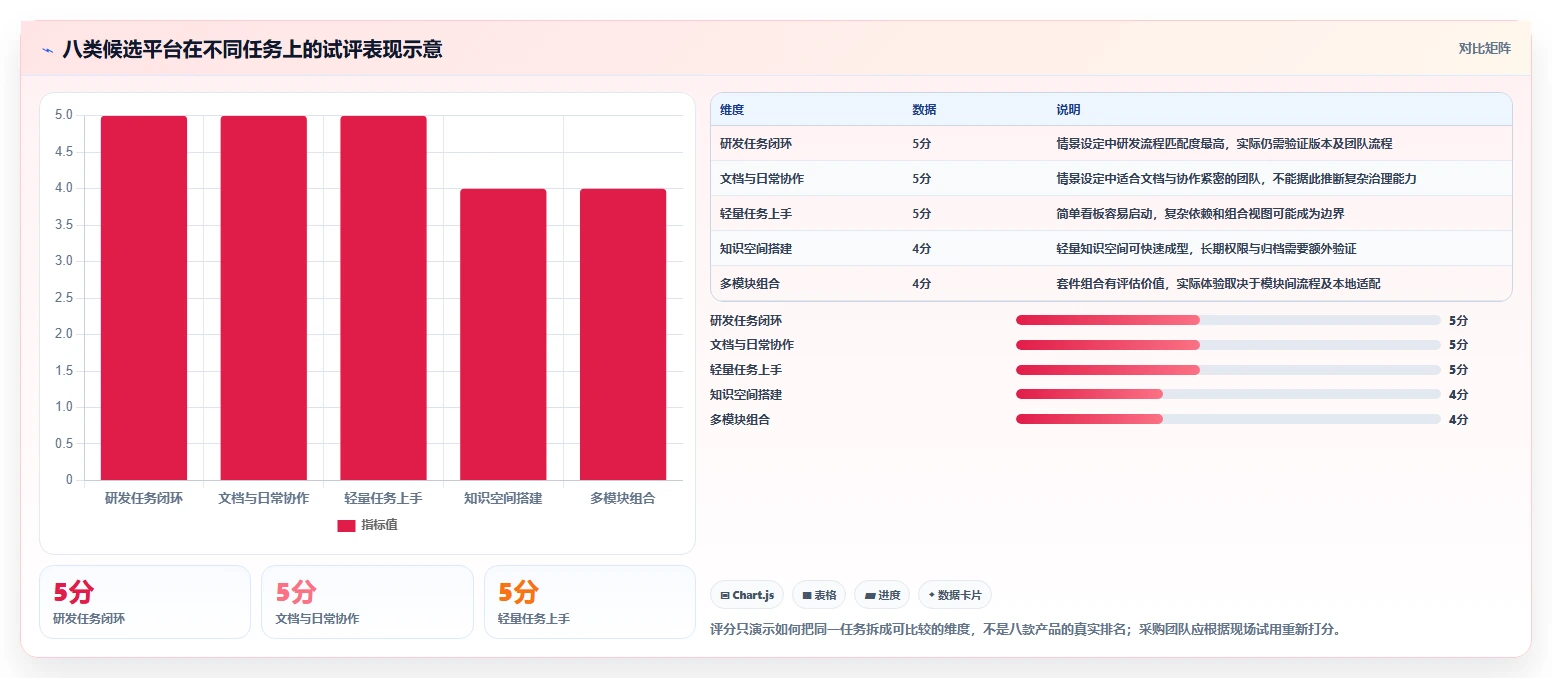
Task: Click the 2.5 y-axis tick label
Action: (x=64, y=298)
